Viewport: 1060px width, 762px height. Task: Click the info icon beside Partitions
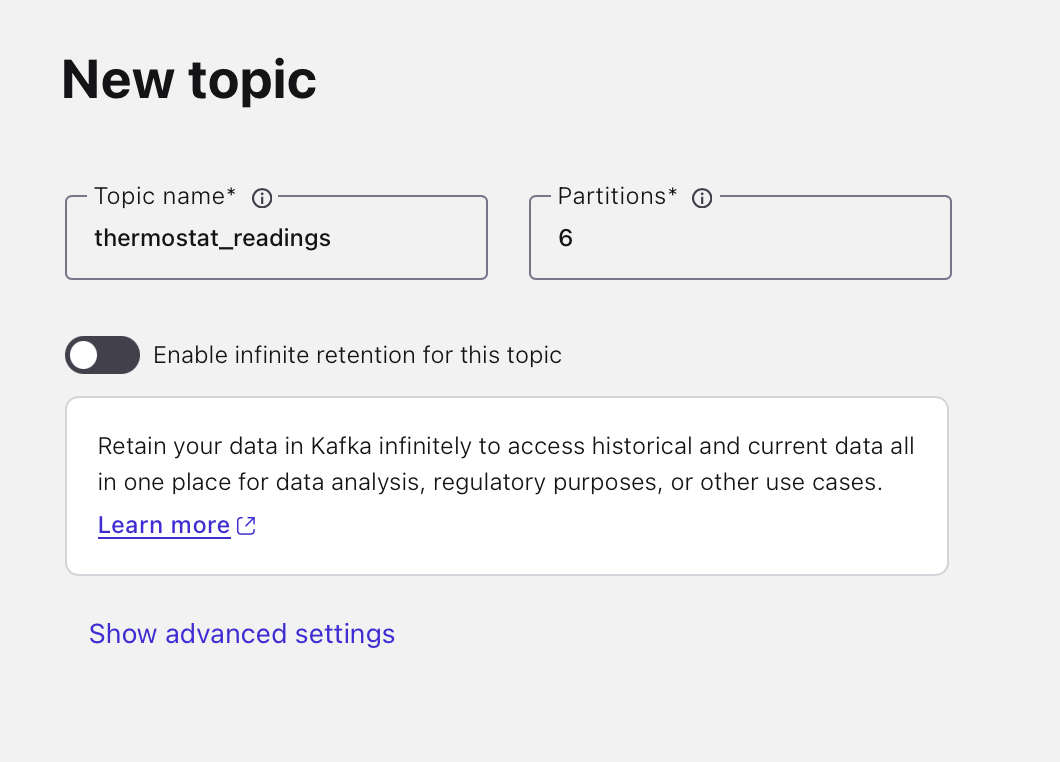coord(702,198)
